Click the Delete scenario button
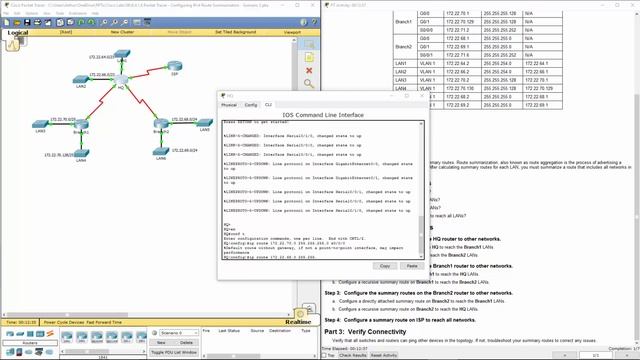The image size is (640, 360). [186, 342]
